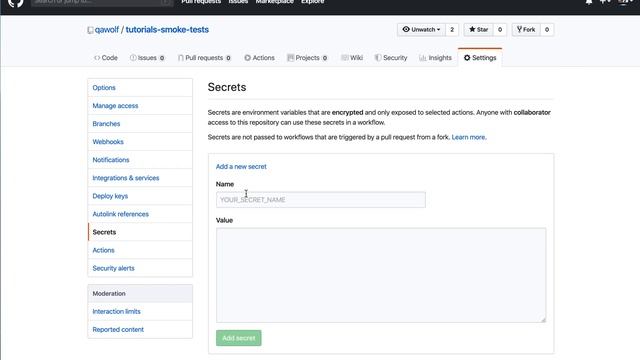Click the Add secret button

pos(239,338)
